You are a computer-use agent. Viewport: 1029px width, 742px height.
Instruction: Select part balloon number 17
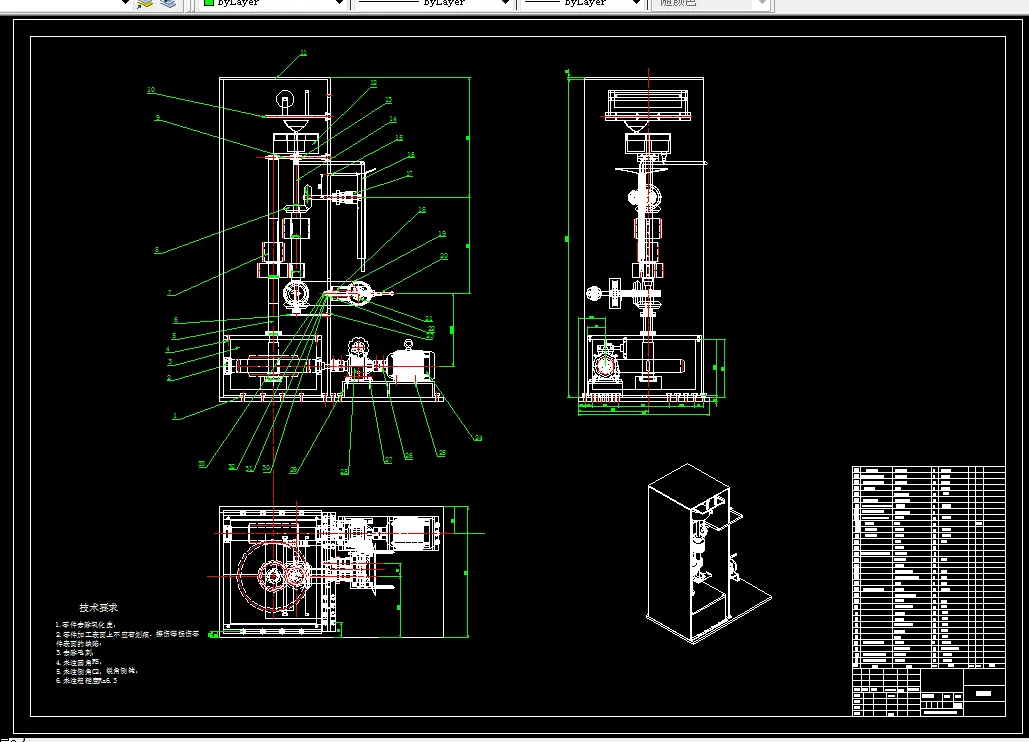coord(410,174)
